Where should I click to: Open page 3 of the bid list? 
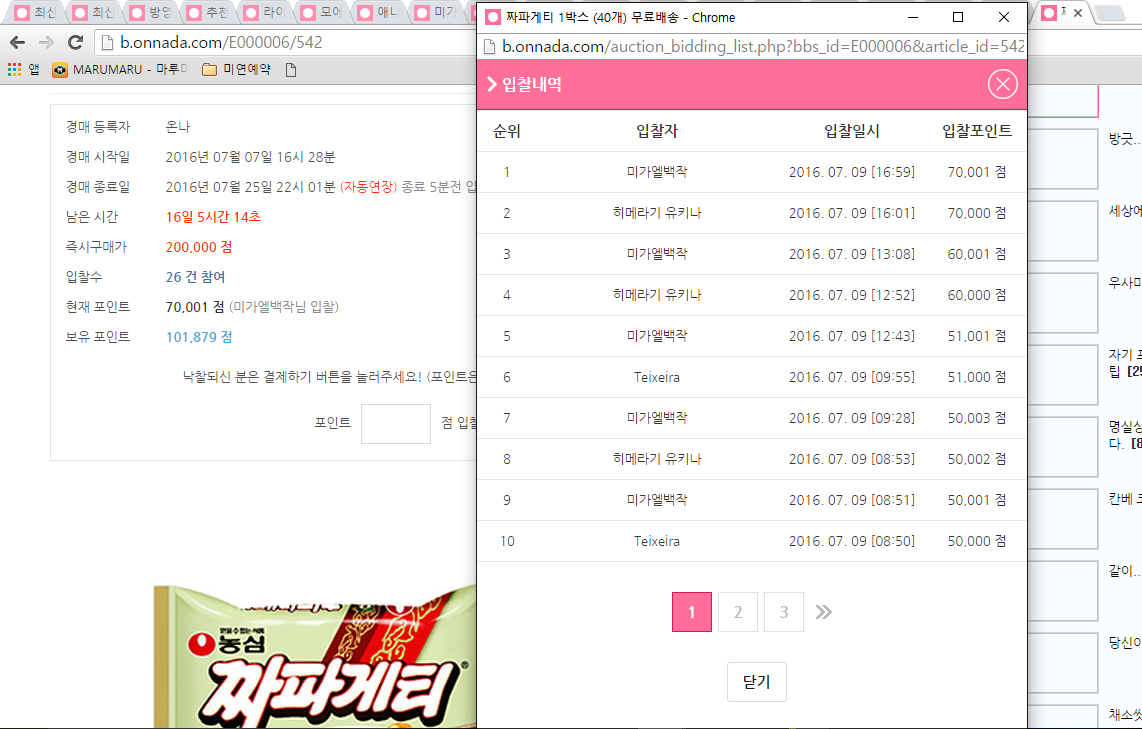[x=784, y=612]
